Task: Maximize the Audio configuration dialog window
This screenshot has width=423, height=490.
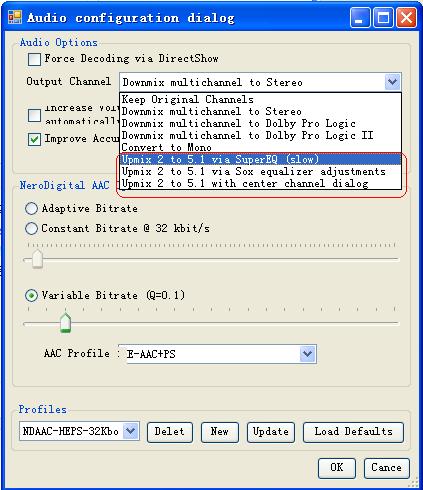Action: click(383, 17)
